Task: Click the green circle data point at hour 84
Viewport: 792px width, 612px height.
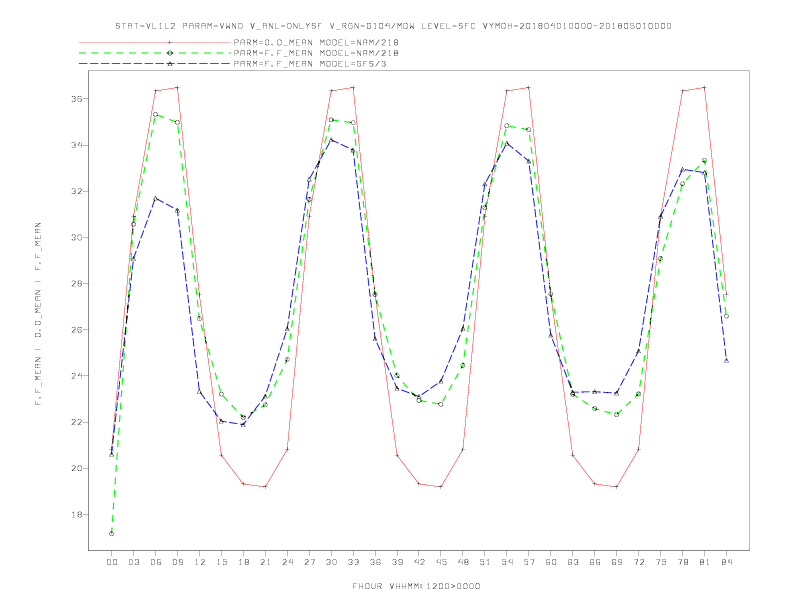Action: click(x=726, y=316)
